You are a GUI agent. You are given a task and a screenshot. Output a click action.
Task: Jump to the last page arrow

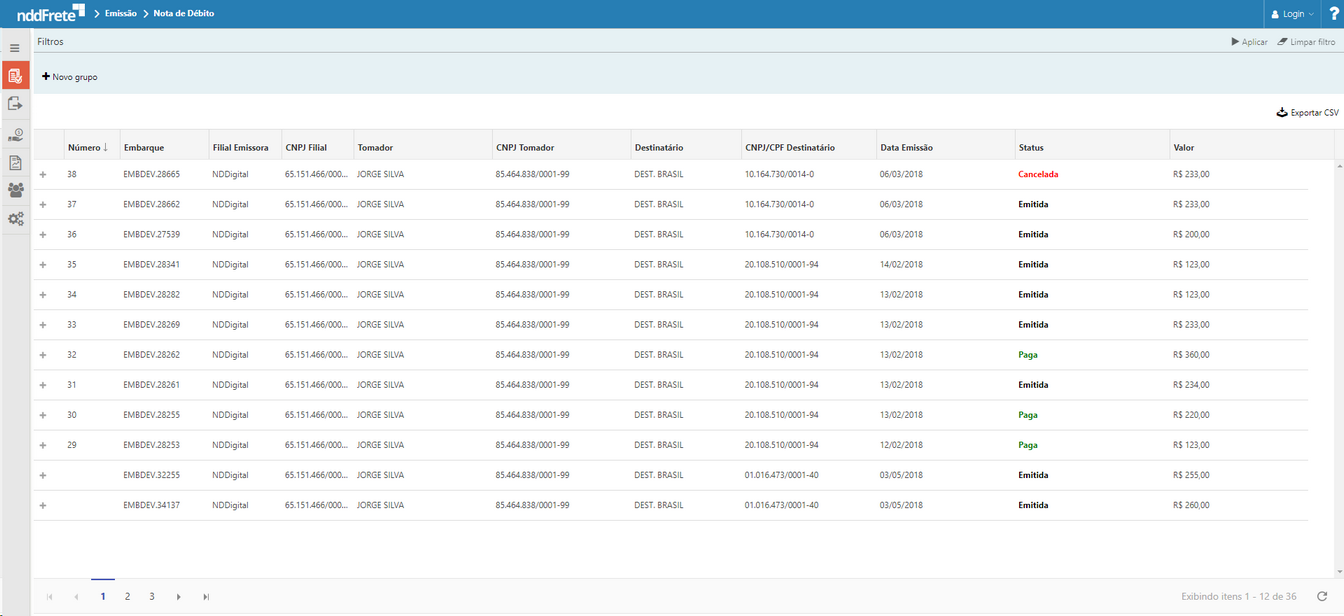coord(206,597)
